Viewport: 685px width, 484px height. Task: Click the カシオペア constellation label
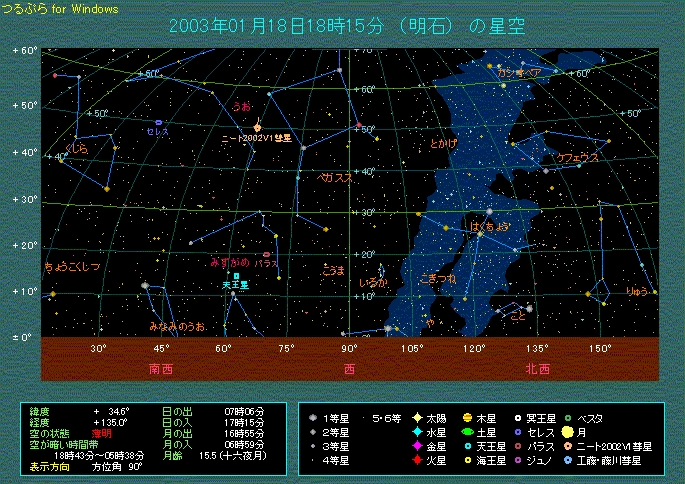(519, 73)
